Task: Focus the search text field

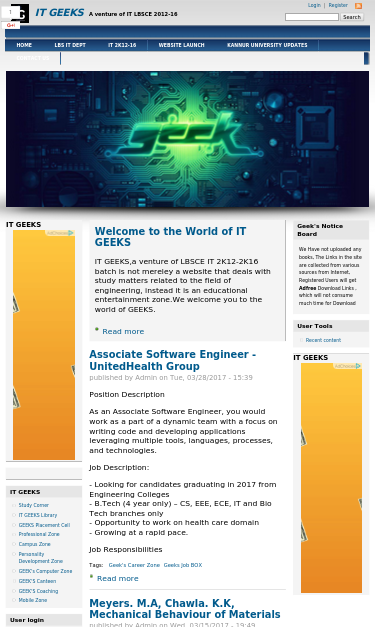Action: tap(312, 17)
